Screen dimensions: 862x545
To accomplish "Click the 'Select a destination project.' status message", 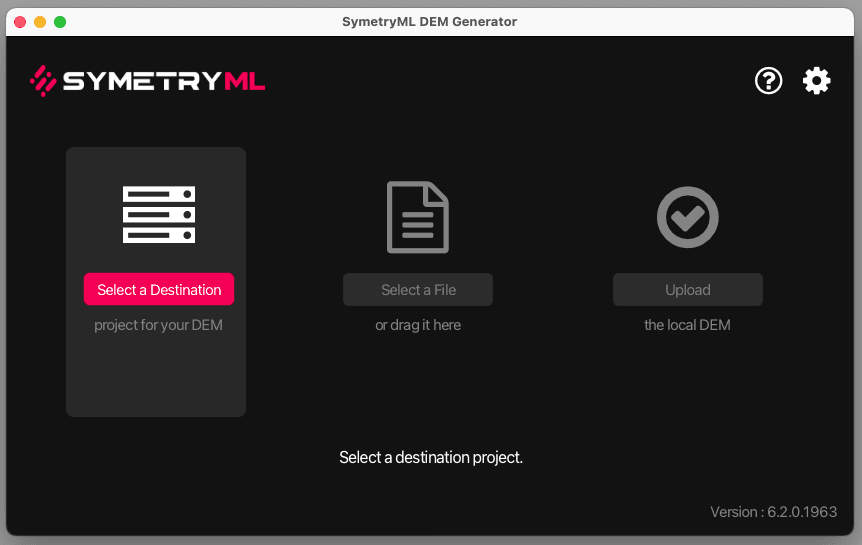I will click(x=431, y=458).
